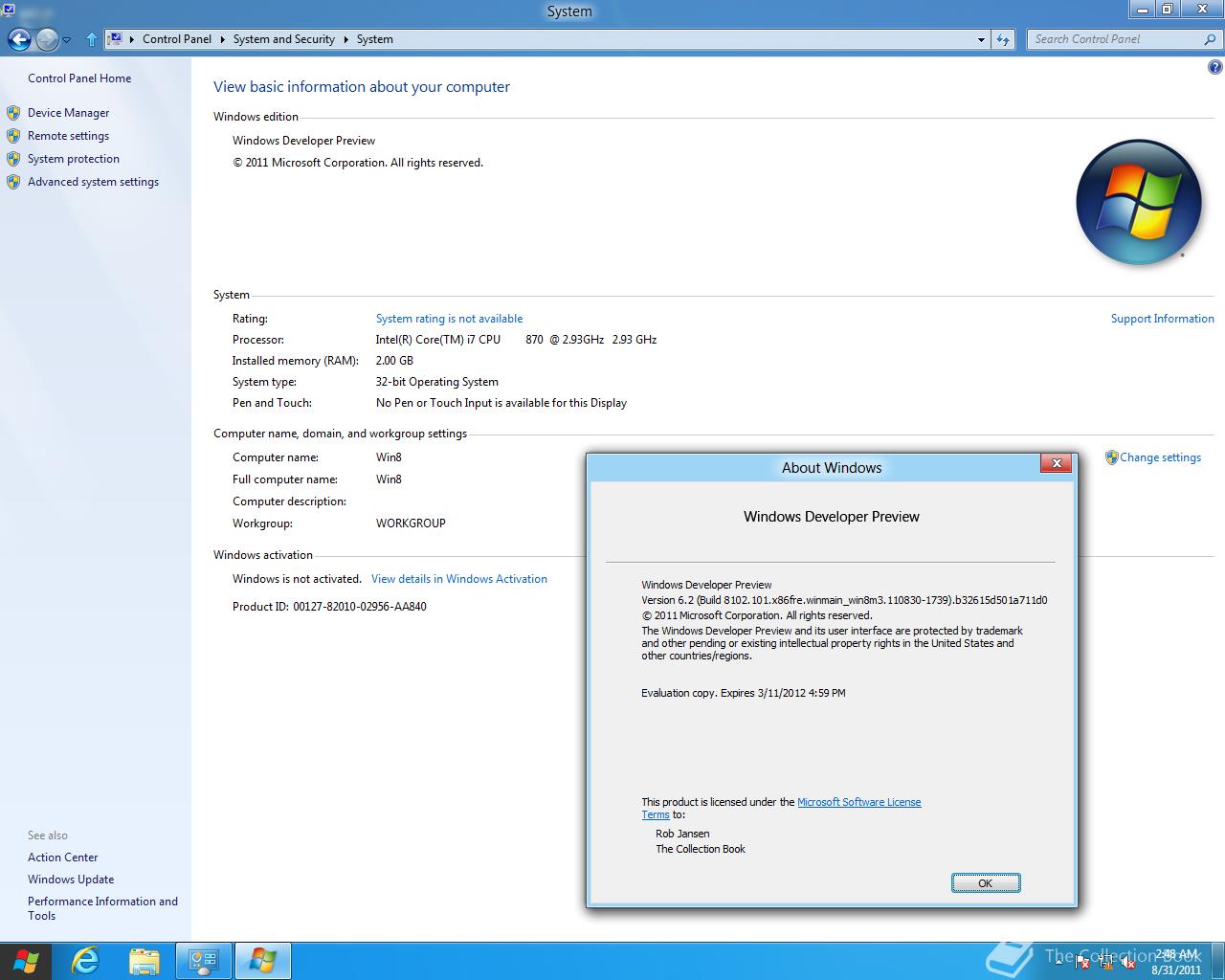Switch to About Windows taskbar button
1225x980 pixels.
(x=262, y=961)
